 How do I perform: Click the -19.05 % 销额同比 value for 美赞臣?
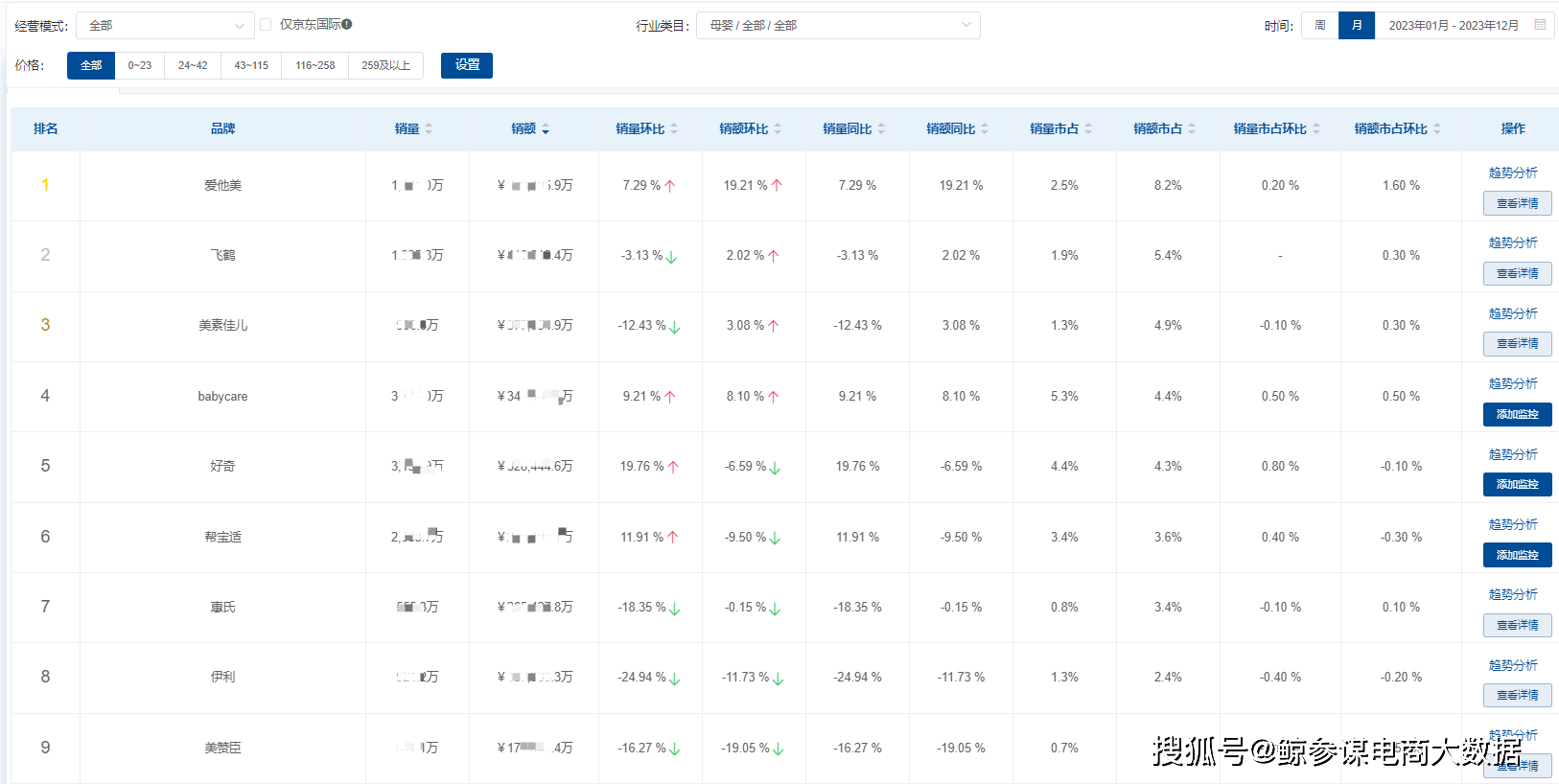961,748
